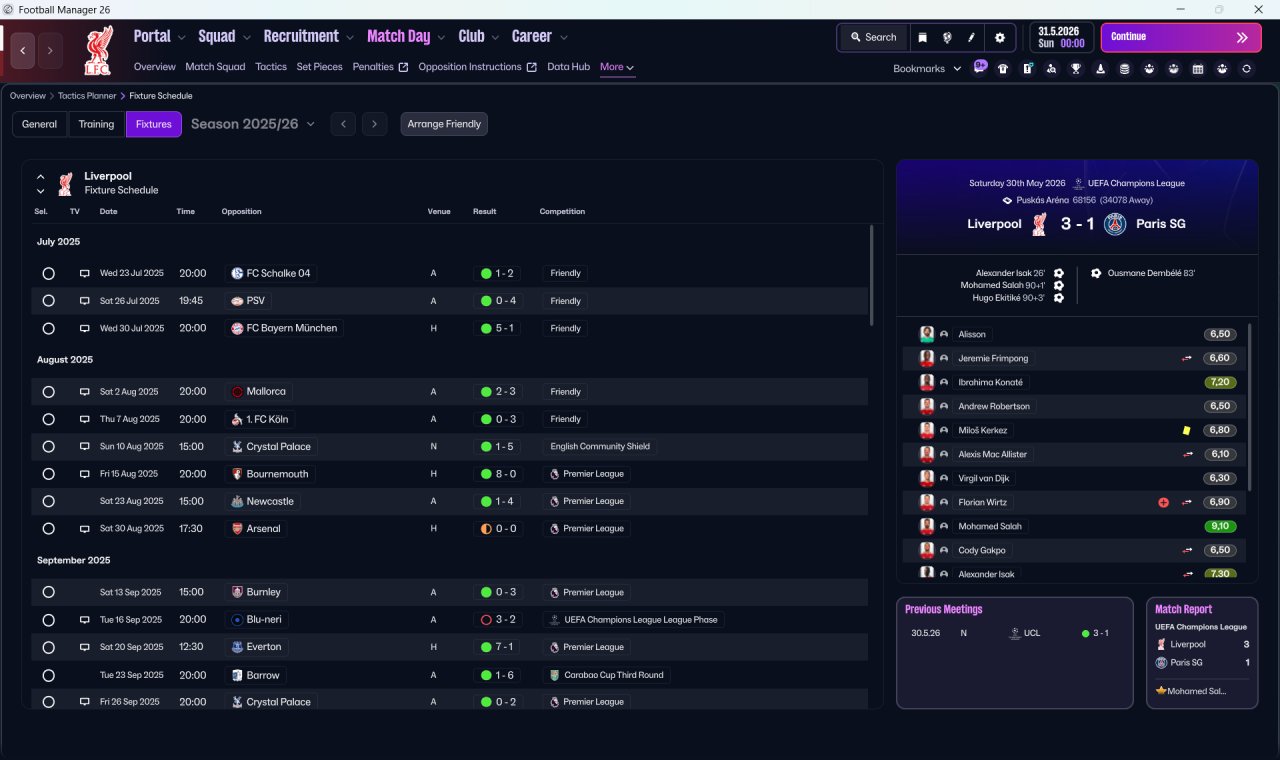Viewport: 1280px width, 760px height.
Task: Select the Everton fixture radio button
Action: point(48,647)
